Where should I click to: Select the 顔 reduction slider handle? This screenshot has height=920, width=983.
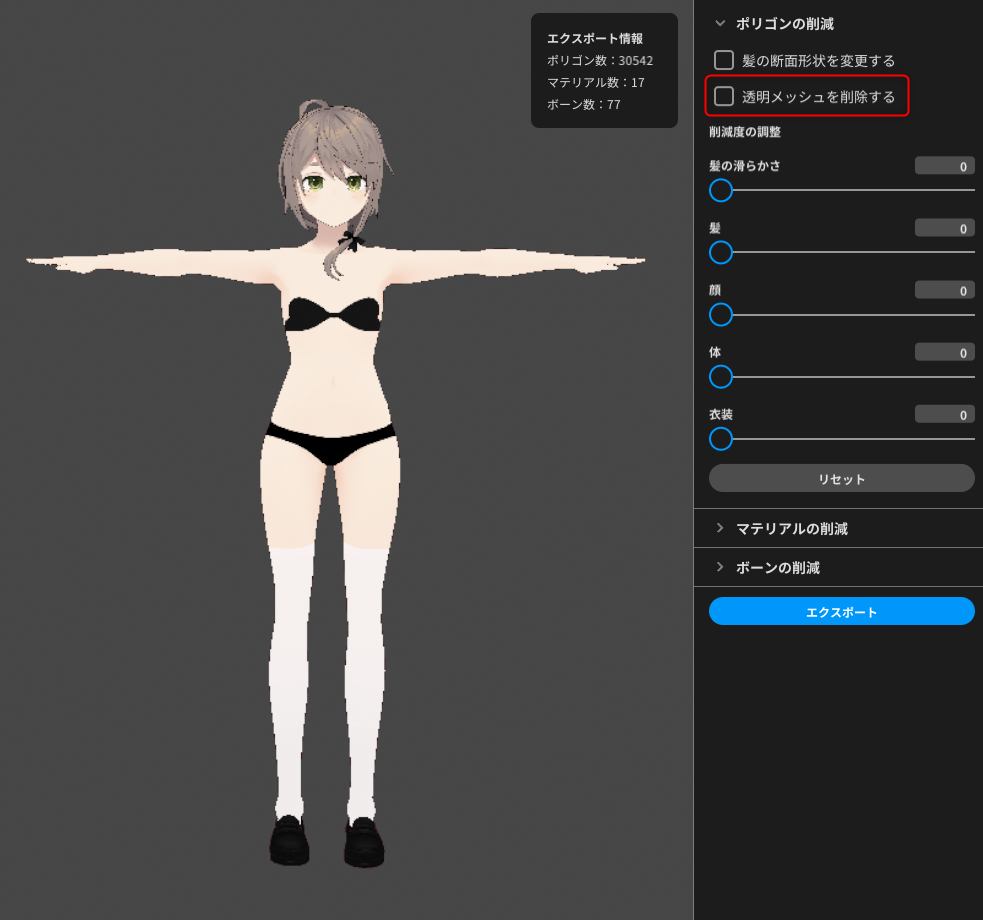[721, 315]
